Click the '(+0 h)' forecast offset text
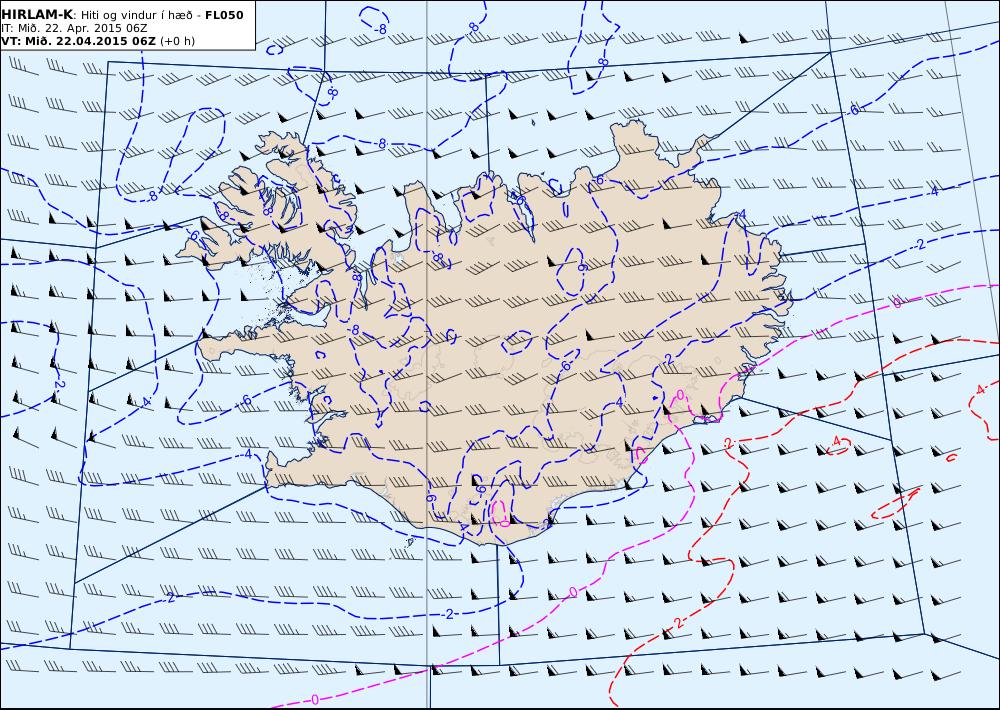1000x710 pixels. click(x=177, y=41)
